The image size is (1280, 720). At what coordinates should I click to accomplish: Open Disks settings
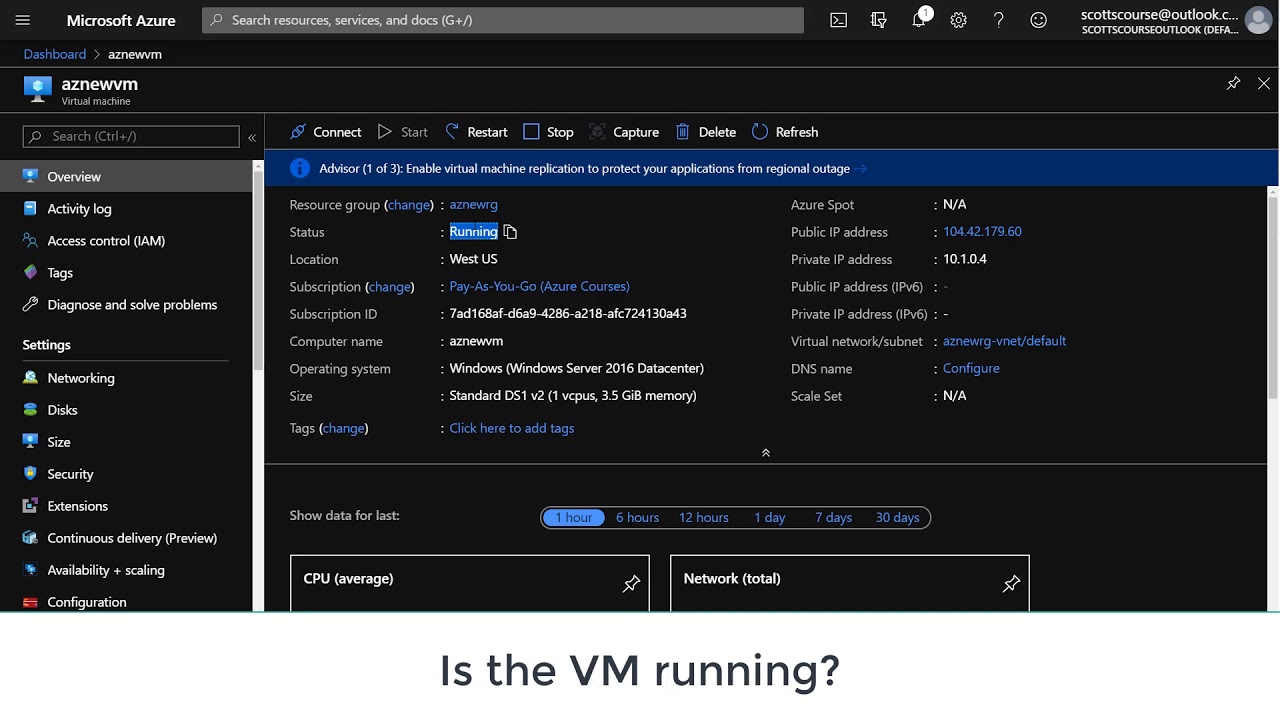pos(126,410)
